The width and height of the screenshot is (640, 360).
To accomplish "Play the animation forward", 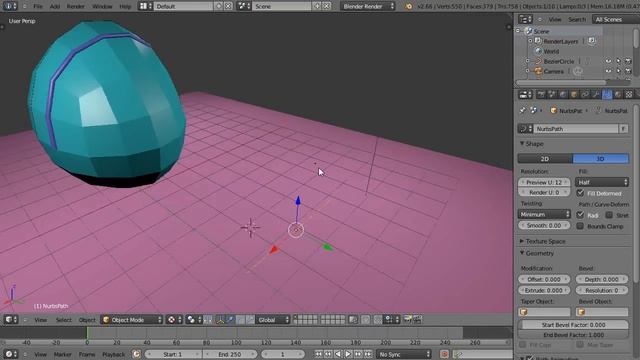I will 348,354.
